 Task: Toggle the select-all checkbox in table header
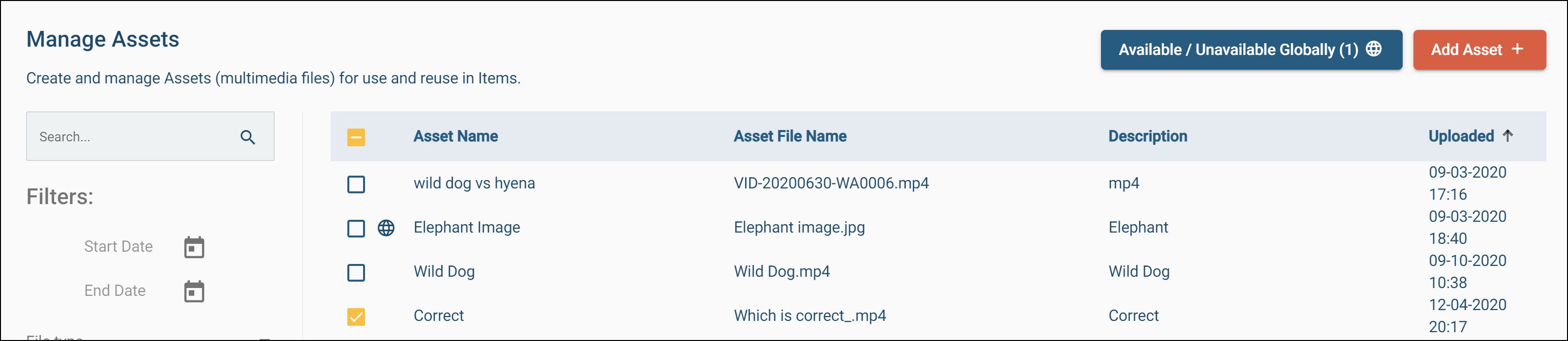pyautogui.click(x=356, y=137)
